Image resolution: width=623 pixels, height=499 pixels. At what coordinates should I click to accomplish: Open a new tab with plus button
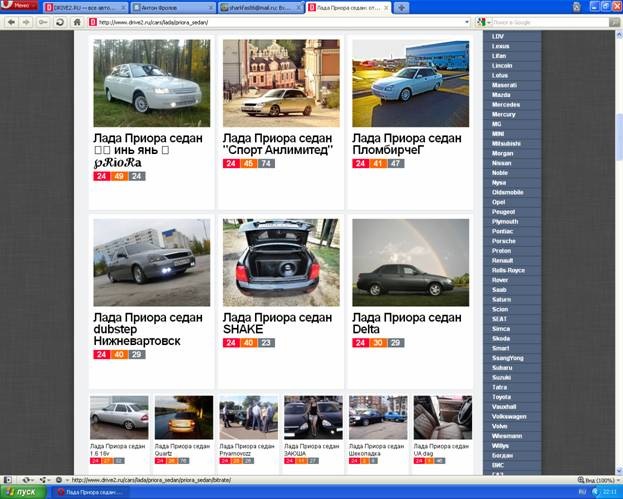pos(401,8)
